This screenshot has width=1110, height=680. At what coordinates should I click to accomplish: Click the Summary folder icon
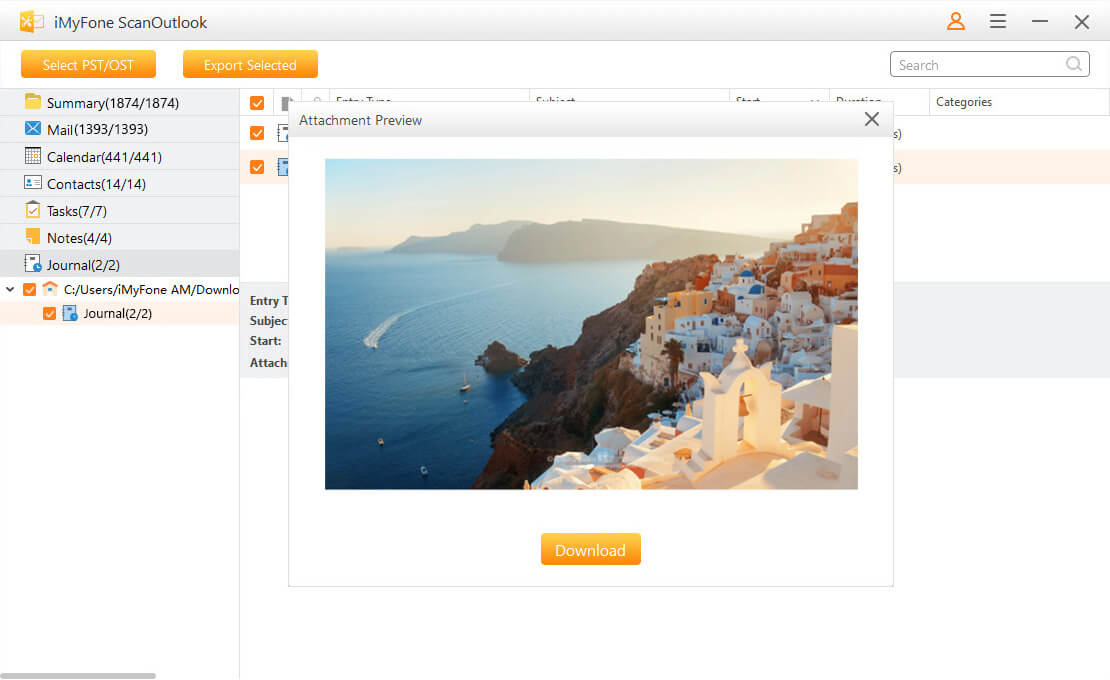33,102
